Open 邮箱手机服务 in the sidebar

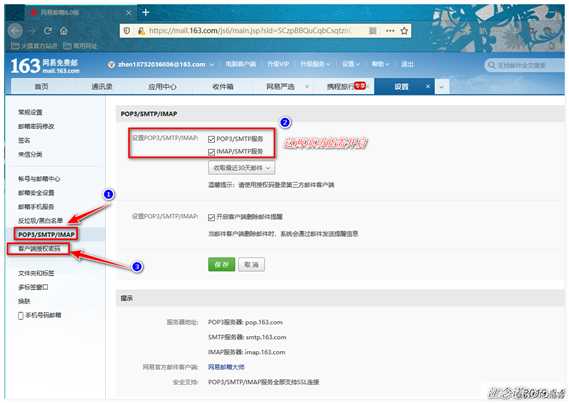36,206
